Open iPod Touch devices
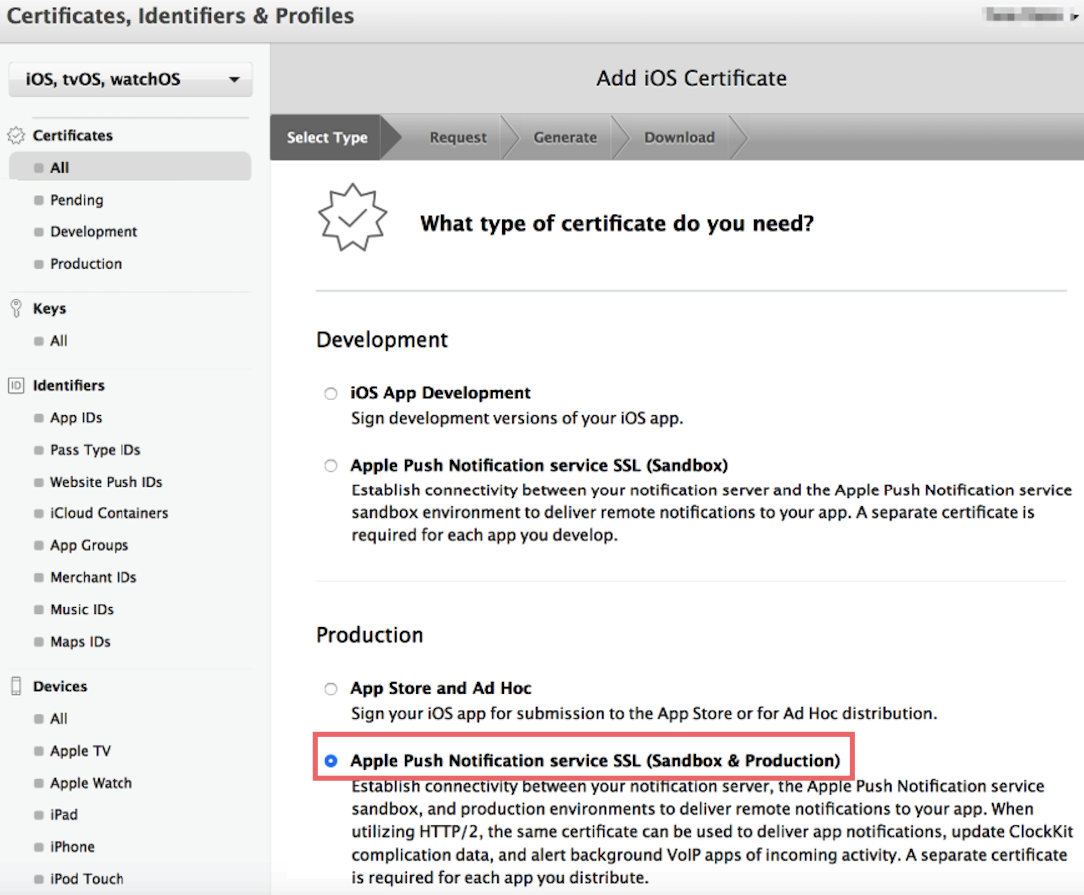This screenshot has height=895, width=1084. (x=86, y=879)
